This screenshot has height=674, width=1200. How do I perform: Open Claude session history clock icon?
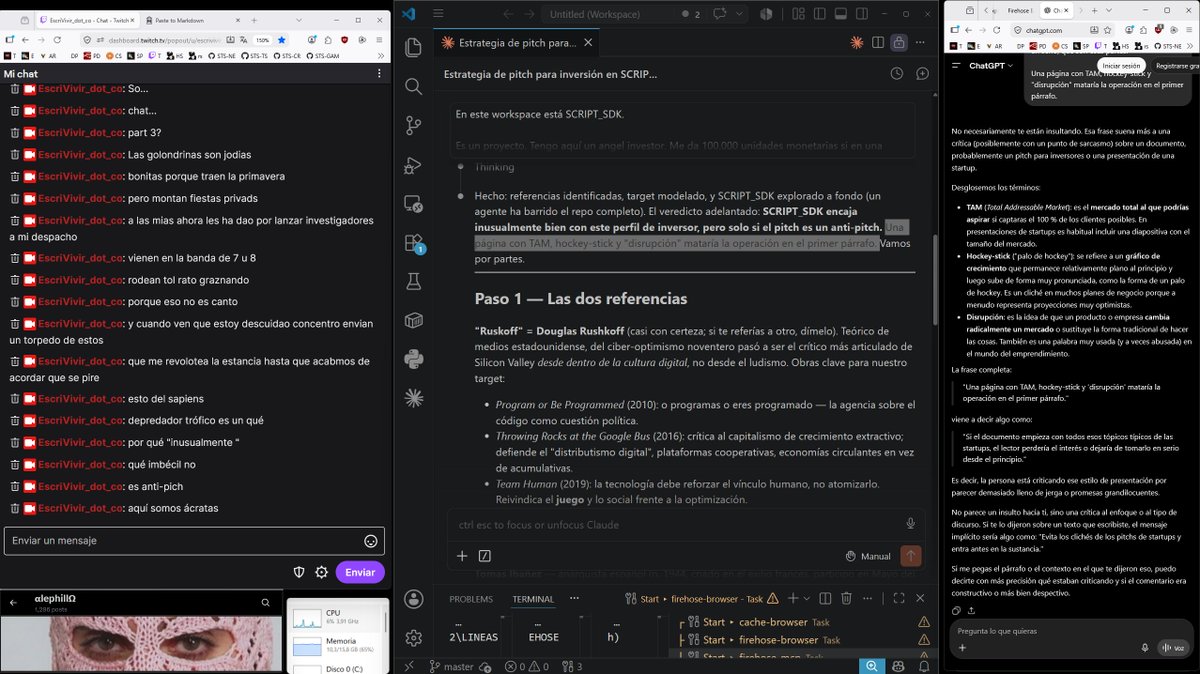point(897,74)
